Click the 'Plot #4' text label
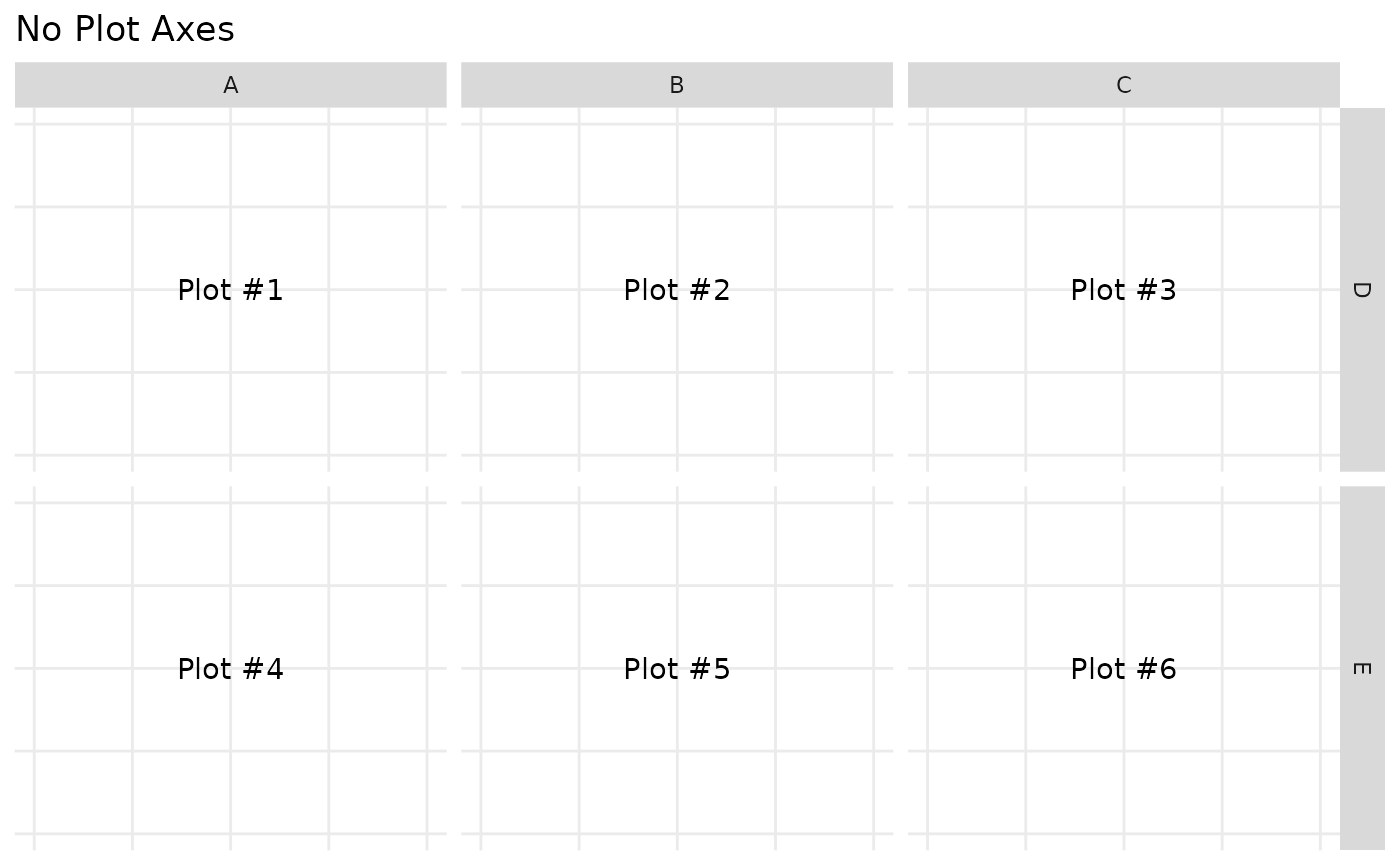Viewport: 1400px width, 865px height. pos(230,669)
